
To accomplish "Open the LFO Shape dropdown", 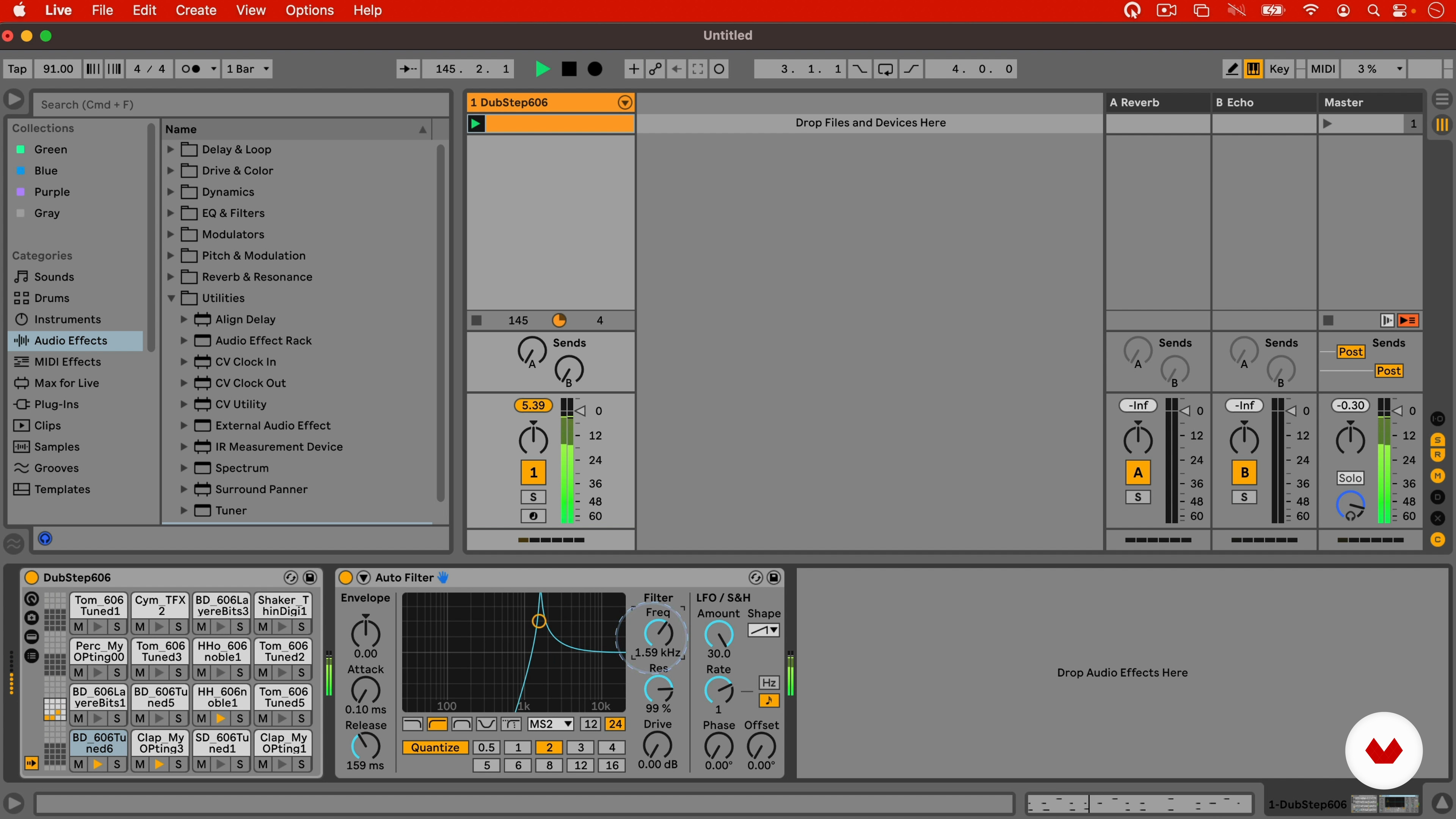I will 764,630.
